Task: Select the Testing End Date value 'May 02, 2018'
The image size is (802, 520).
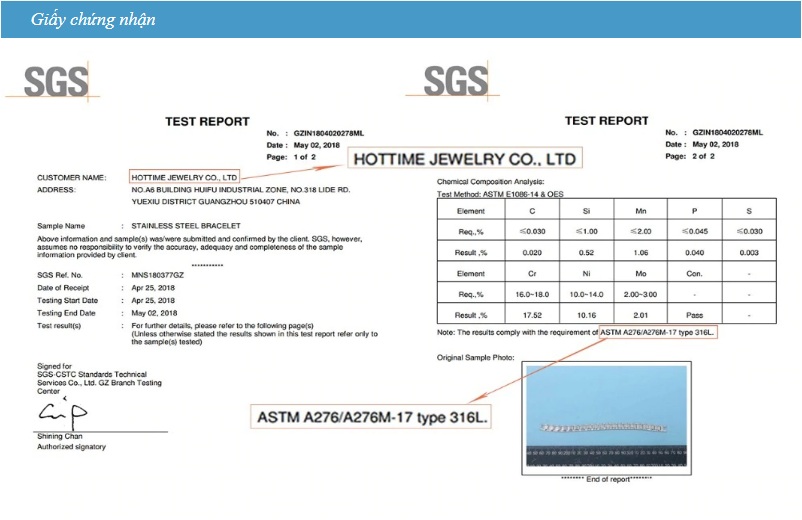Action: coord(154,313)
